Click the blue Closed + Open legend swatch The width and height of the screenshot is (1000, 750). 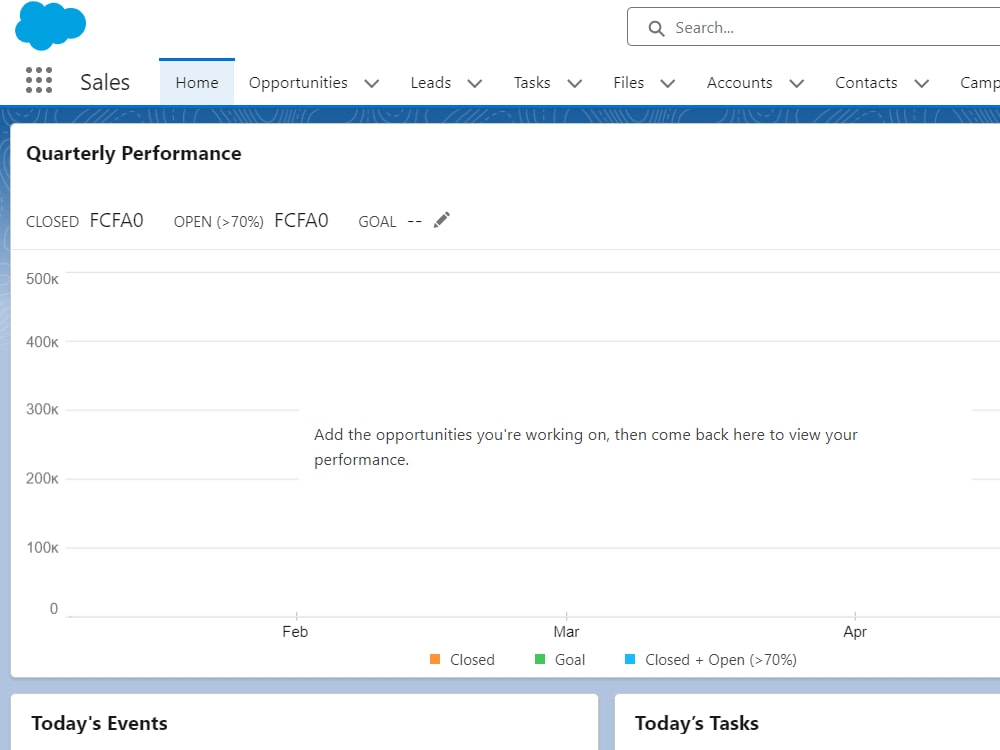pos(629,659)
